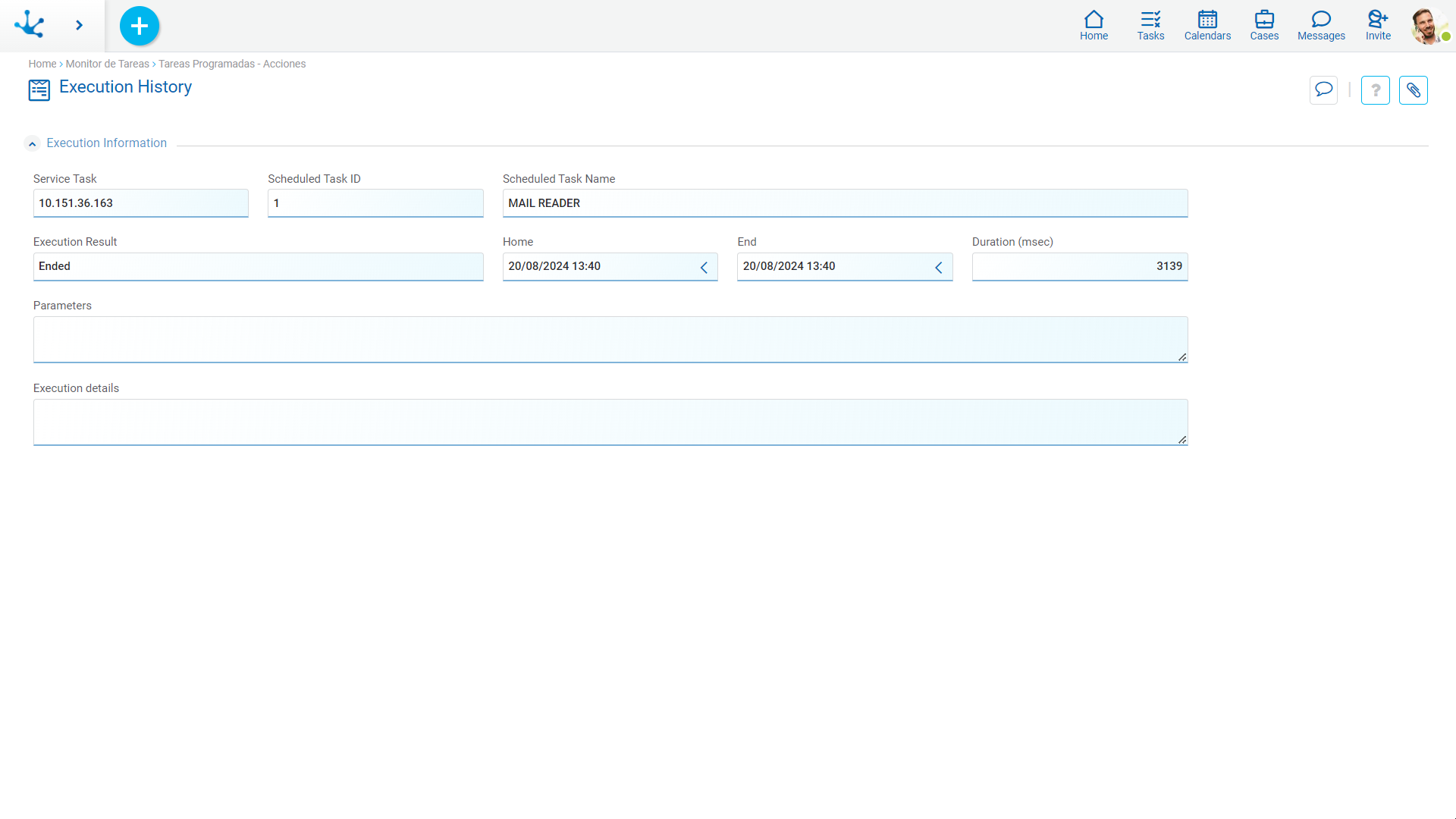Open the Tasks icon in top navigation
Screen dimensions: 1456x819
pyautogui.click(x=1150, y=25)
